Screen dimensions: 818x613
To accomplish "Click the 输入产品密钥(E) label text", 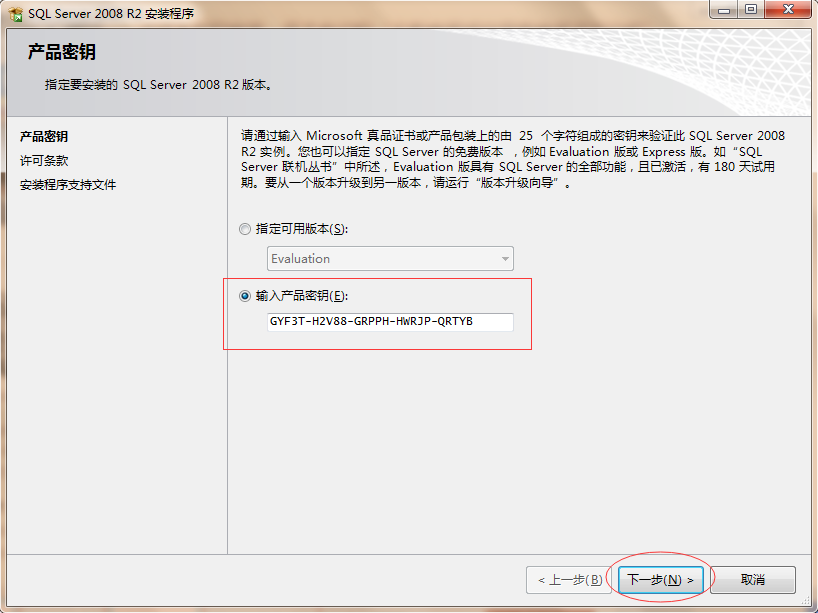I will point(302,296).
